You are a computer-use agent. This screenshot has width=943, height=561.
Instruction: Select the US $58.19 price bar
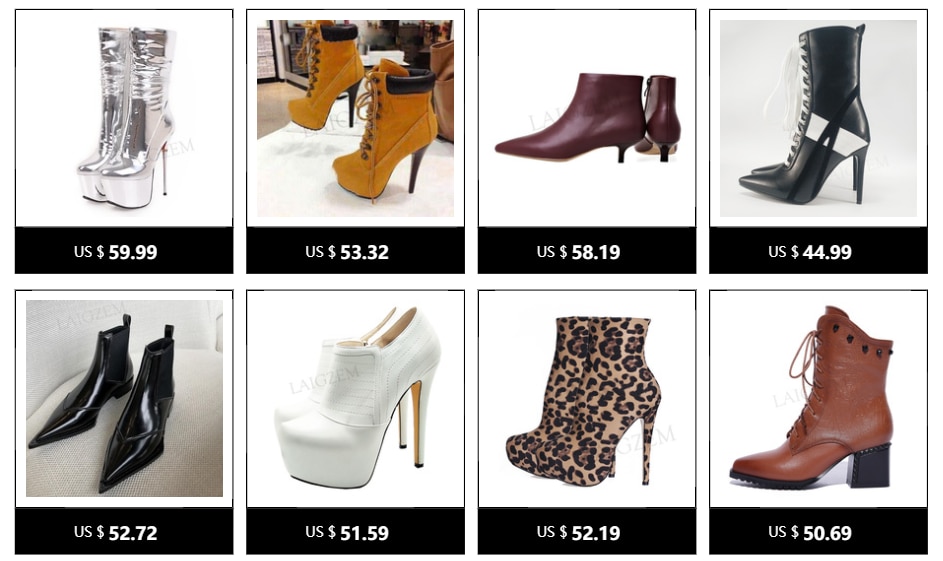[587, 251]
